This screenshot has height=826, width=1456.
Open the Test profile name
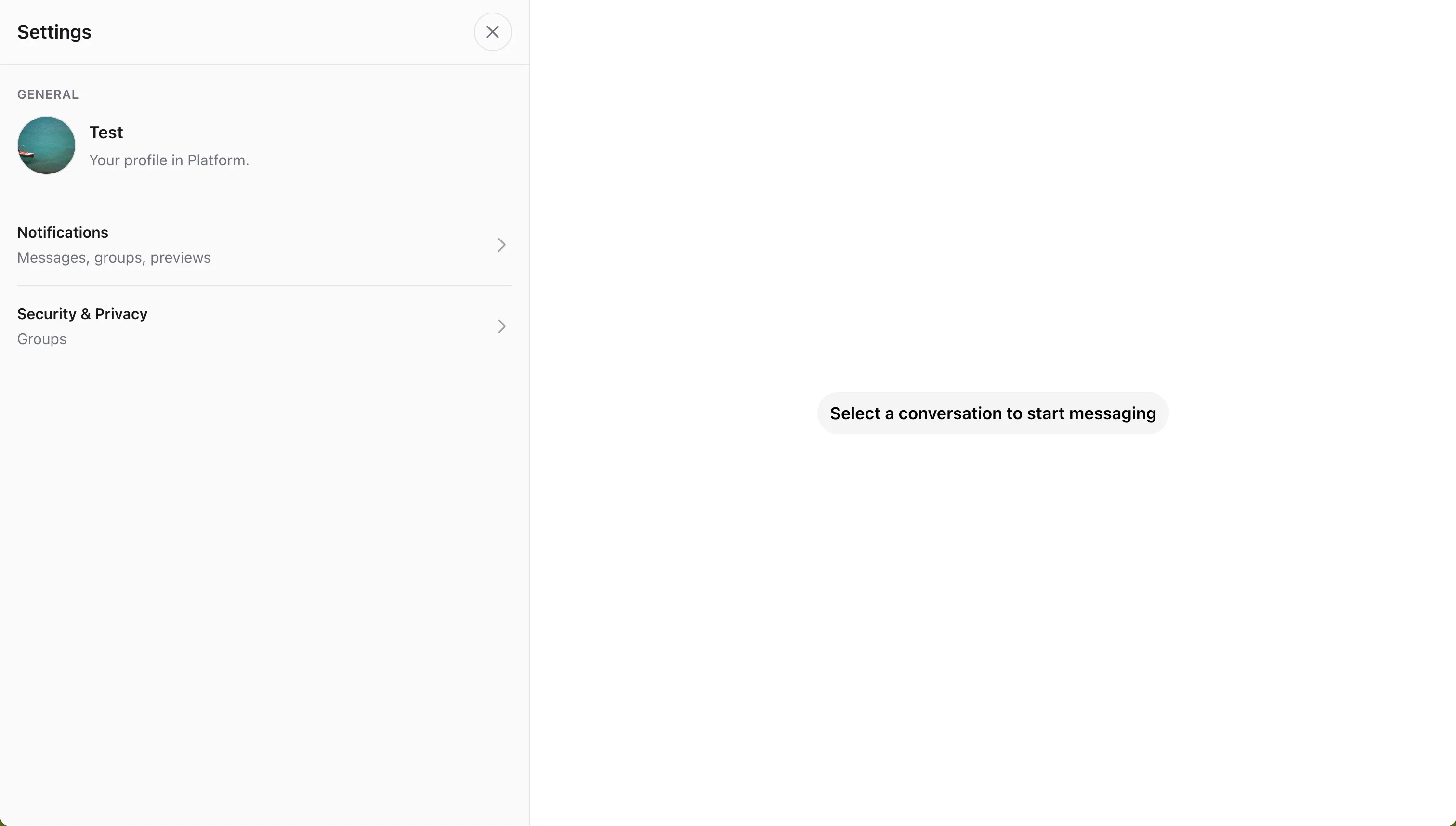coord(106,132)
